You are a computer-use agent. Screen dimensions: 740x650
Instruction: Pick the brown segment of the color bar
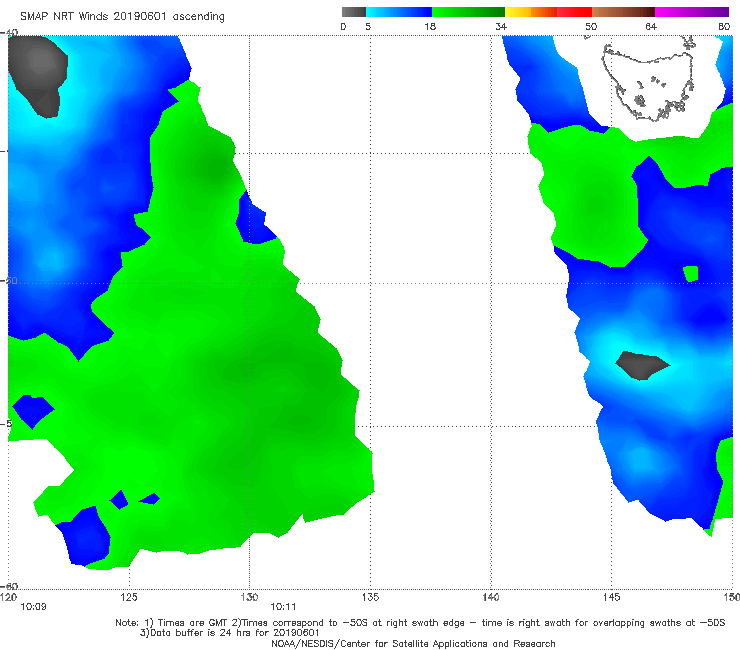coord(623,12)
